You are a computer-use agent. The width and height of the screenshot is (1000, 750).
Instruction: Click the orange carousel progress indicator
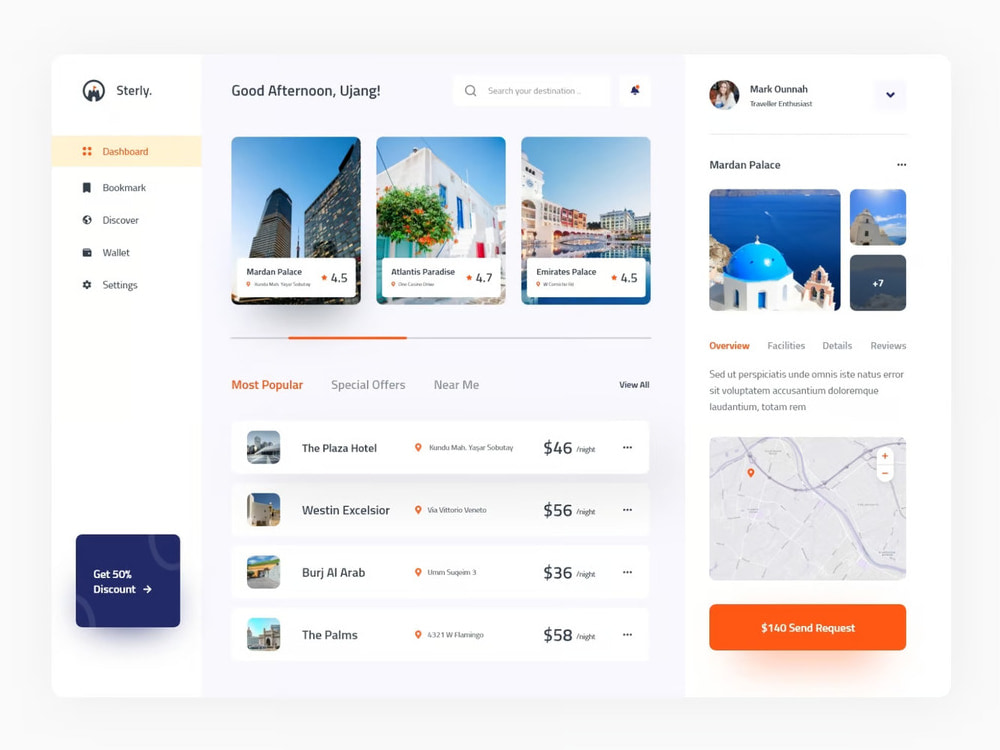click(x=347, y=338)
